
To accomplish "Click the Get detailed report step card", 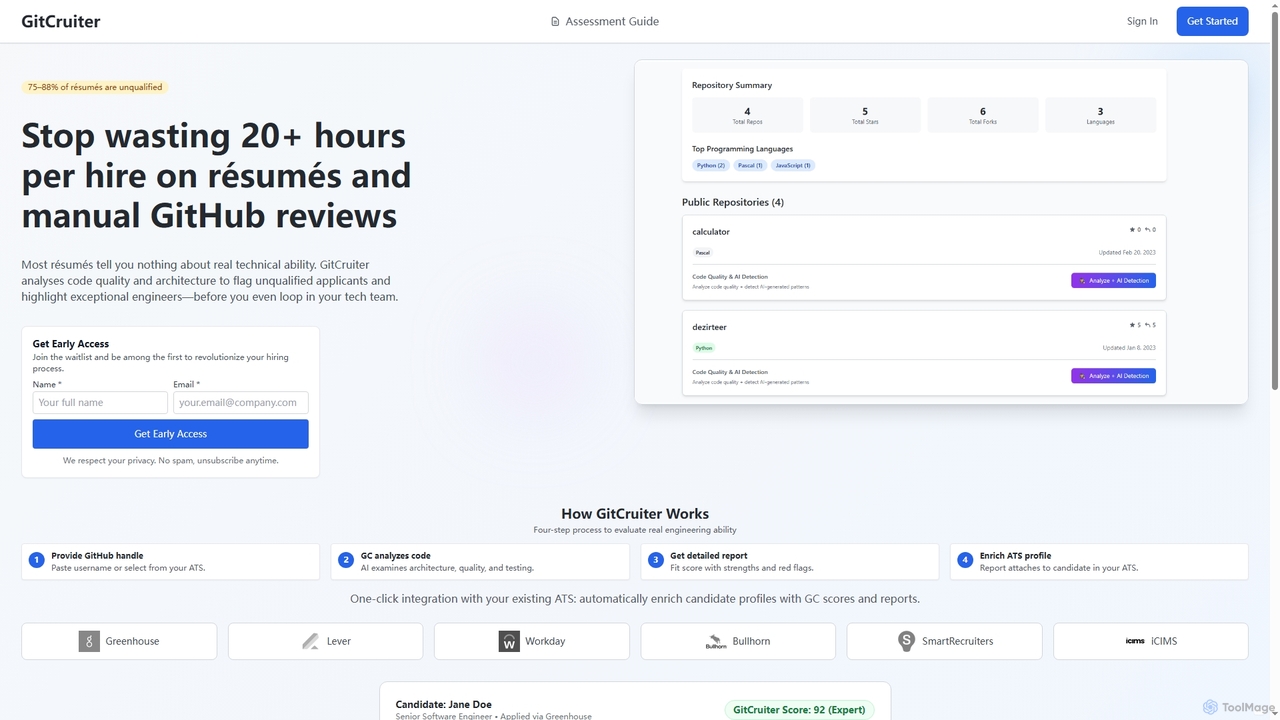I will click(789, 562).
